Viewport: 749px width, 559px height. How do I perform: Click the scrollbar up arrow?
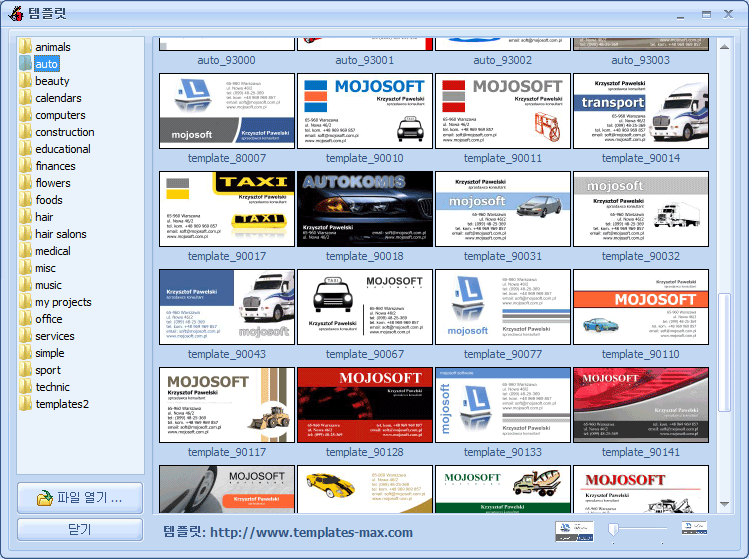point(724,47)
